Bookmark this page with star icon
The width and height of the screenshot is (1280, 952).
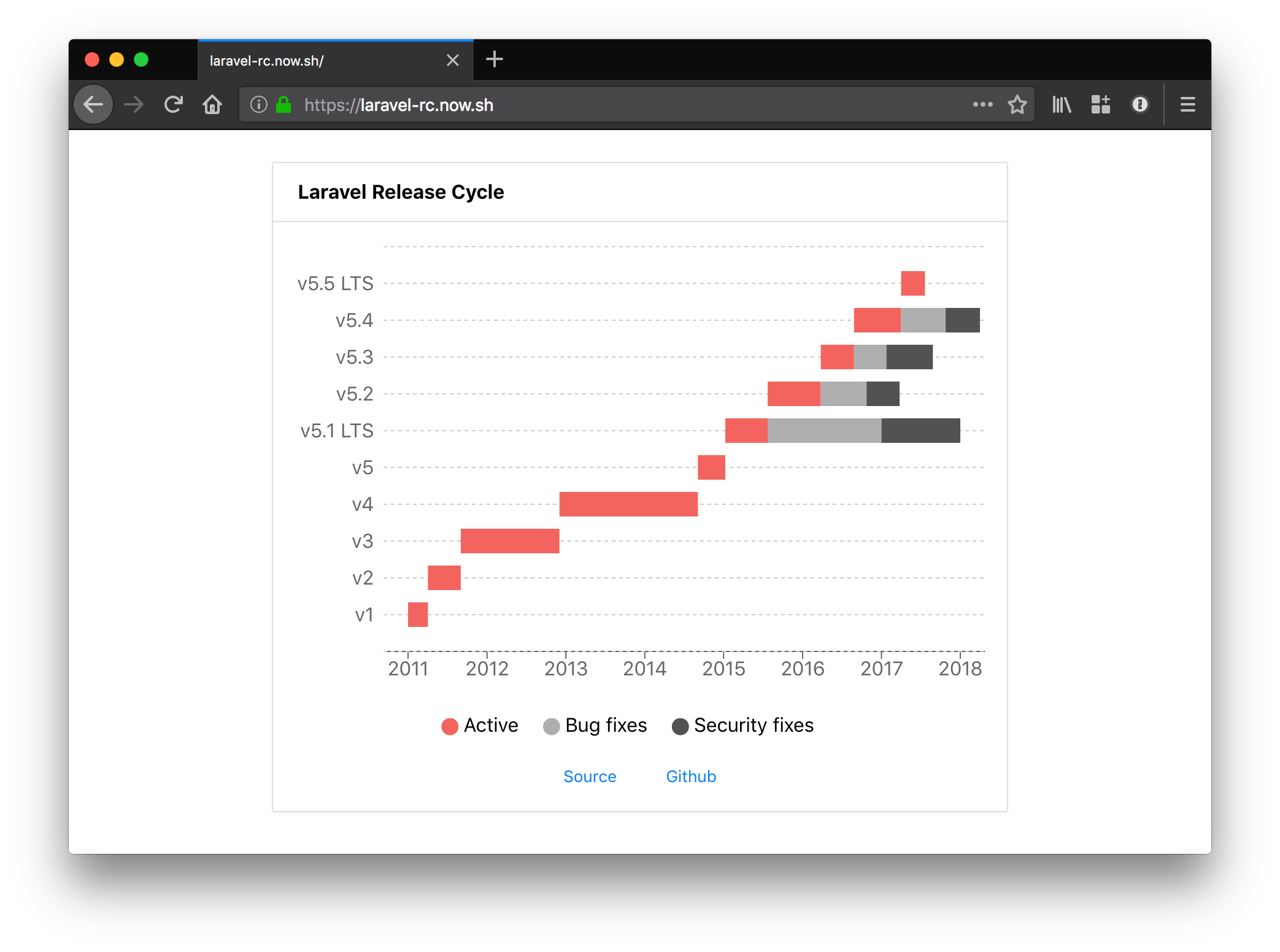tap(1017, 105)
